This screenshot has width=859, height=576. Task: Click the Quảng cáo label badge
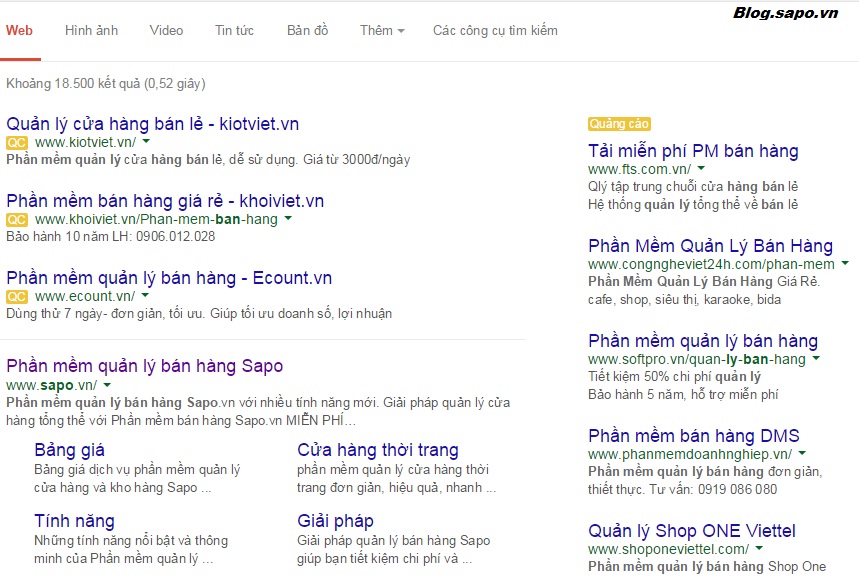[619, 124]
